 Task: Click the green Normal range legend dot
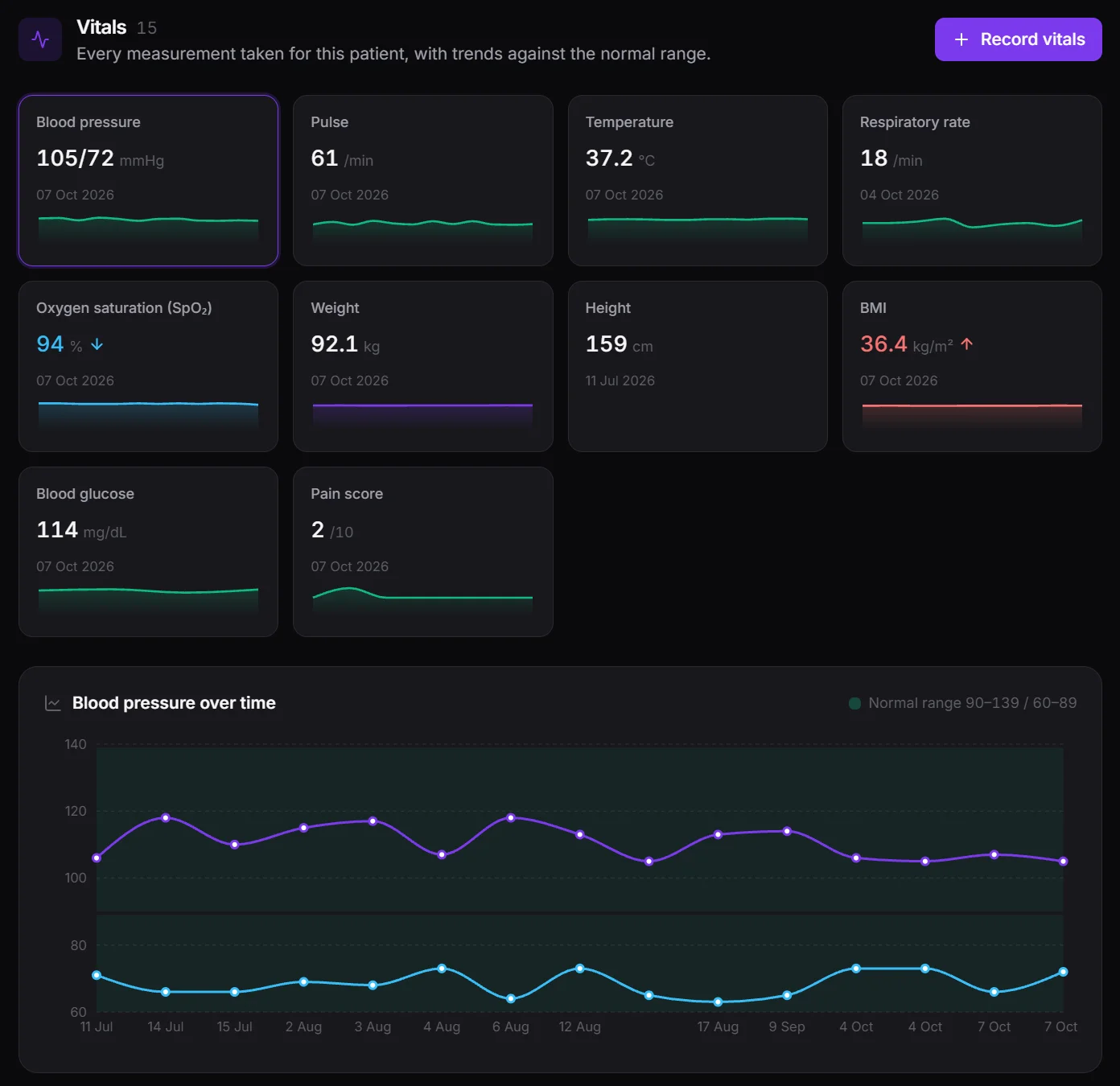coord(854,703)
